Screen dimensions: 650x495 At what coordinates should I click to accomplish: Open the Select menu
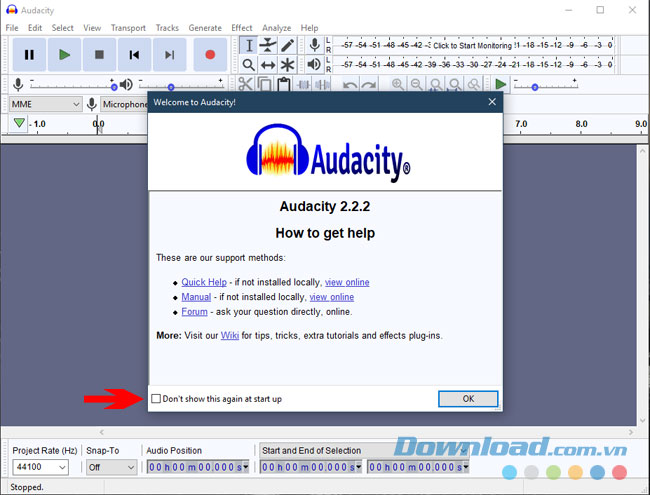pos(63,28)
